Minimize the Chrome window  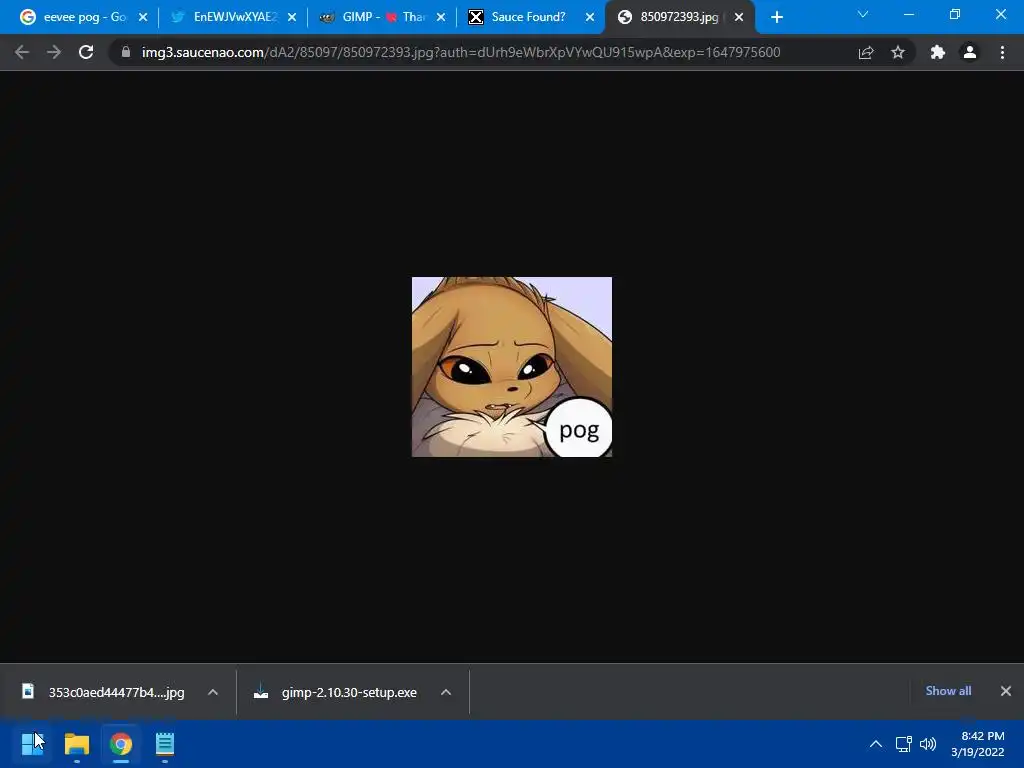(x=908, y=14)
